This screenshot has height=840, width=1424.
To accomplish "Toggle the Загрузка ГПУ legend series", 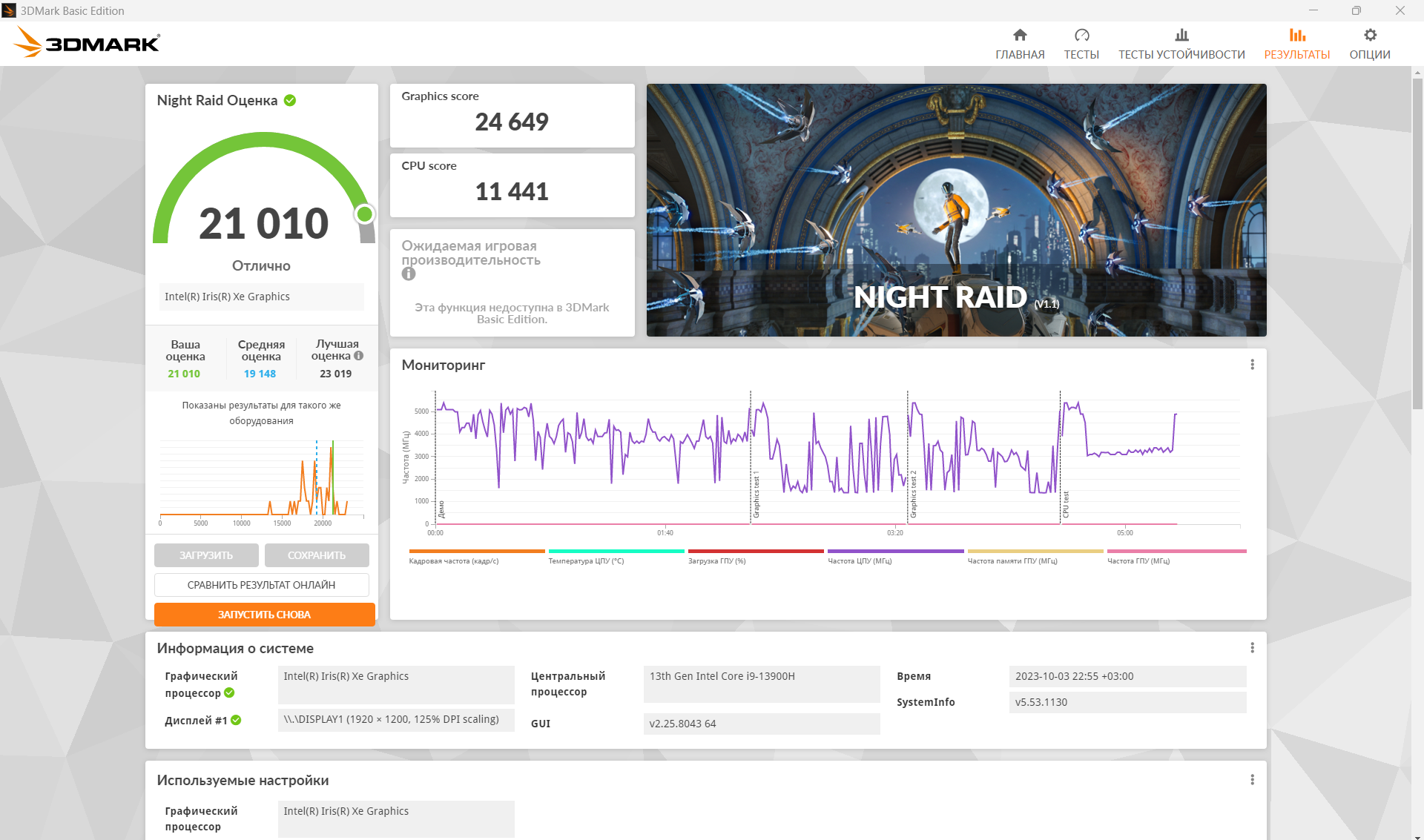I will [x=756, y=557].
